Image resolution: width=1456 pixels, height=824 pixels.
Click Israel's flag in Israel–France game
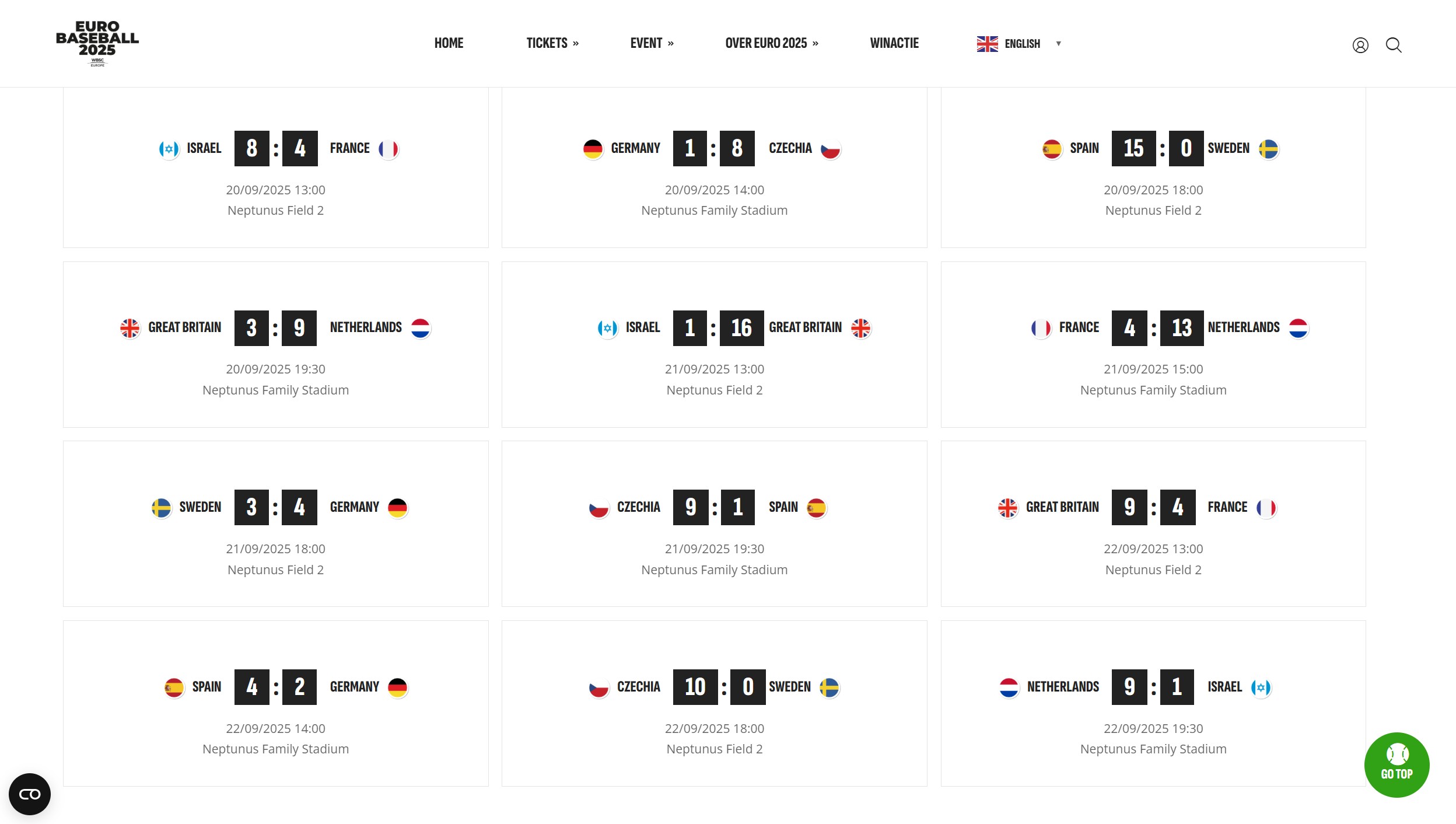click(x=169, y=149)
